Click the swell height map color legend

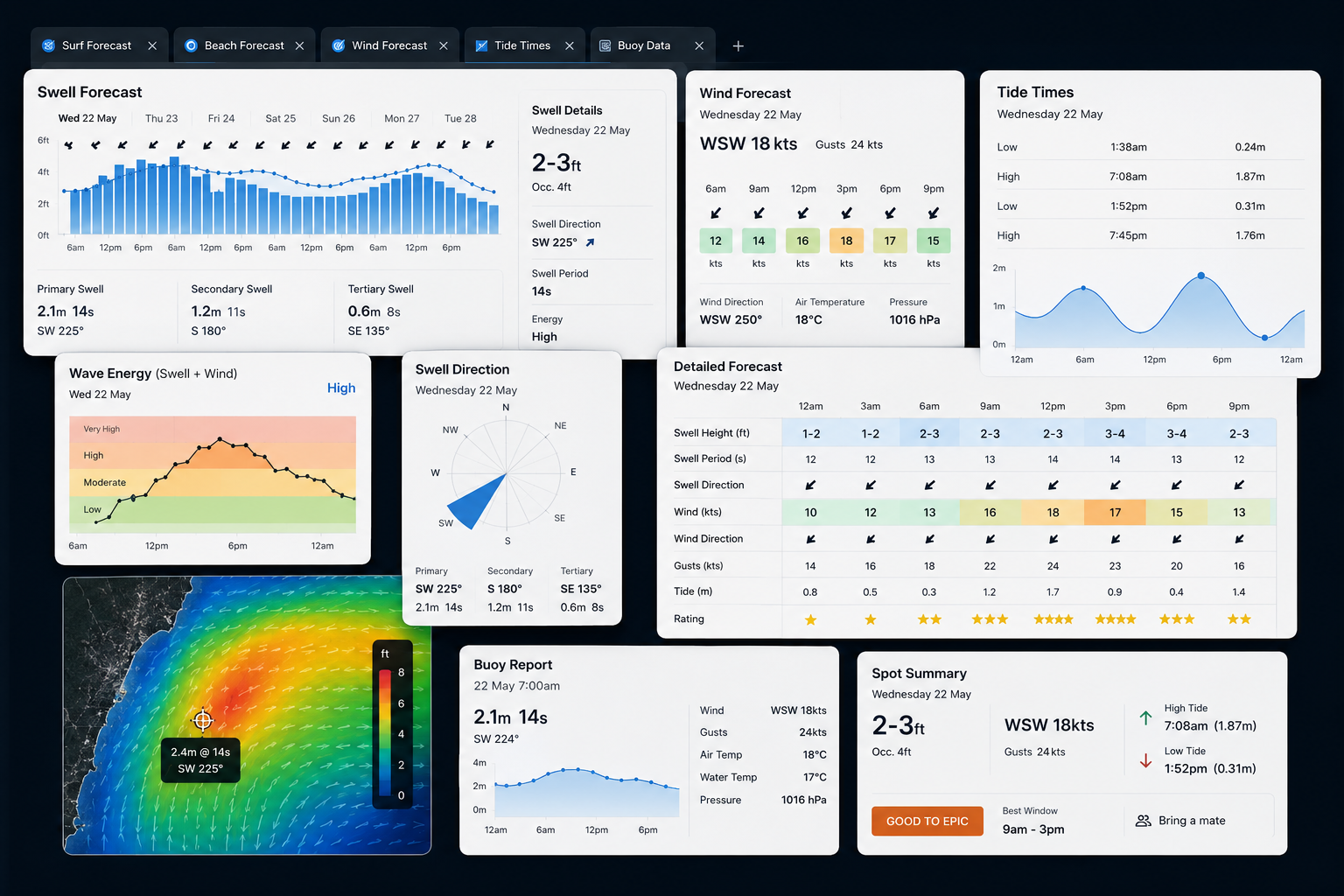click(392, 724)
